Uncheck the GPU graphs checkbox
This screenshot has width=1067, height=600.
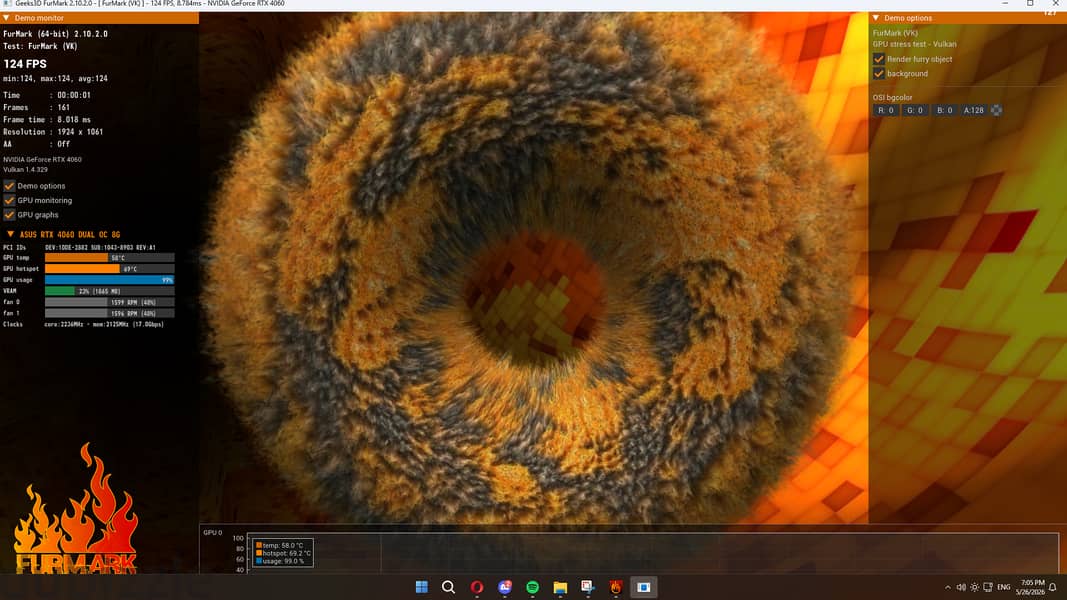[x=10, y=214]
